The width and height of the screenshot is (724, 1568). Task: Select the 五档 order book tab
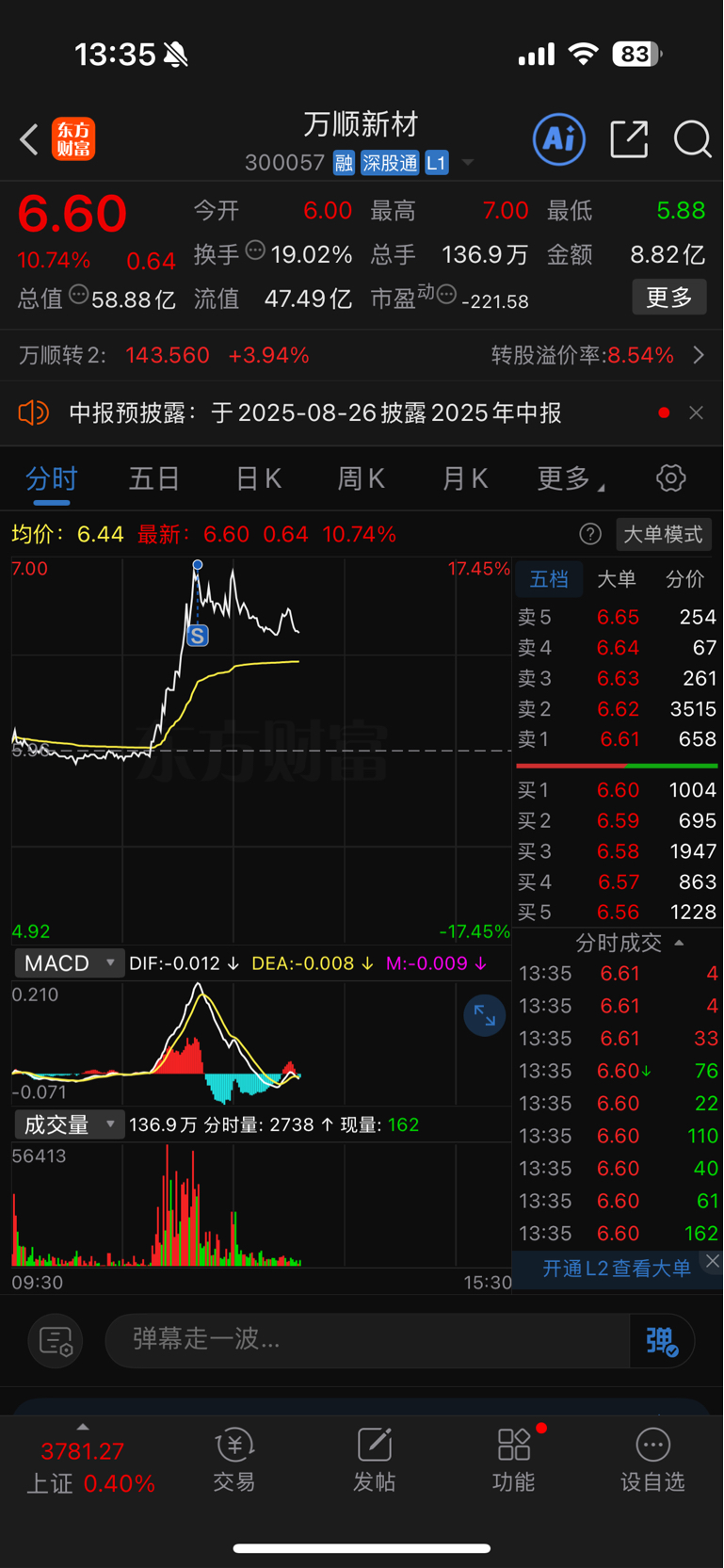click(x=549, y=579)
